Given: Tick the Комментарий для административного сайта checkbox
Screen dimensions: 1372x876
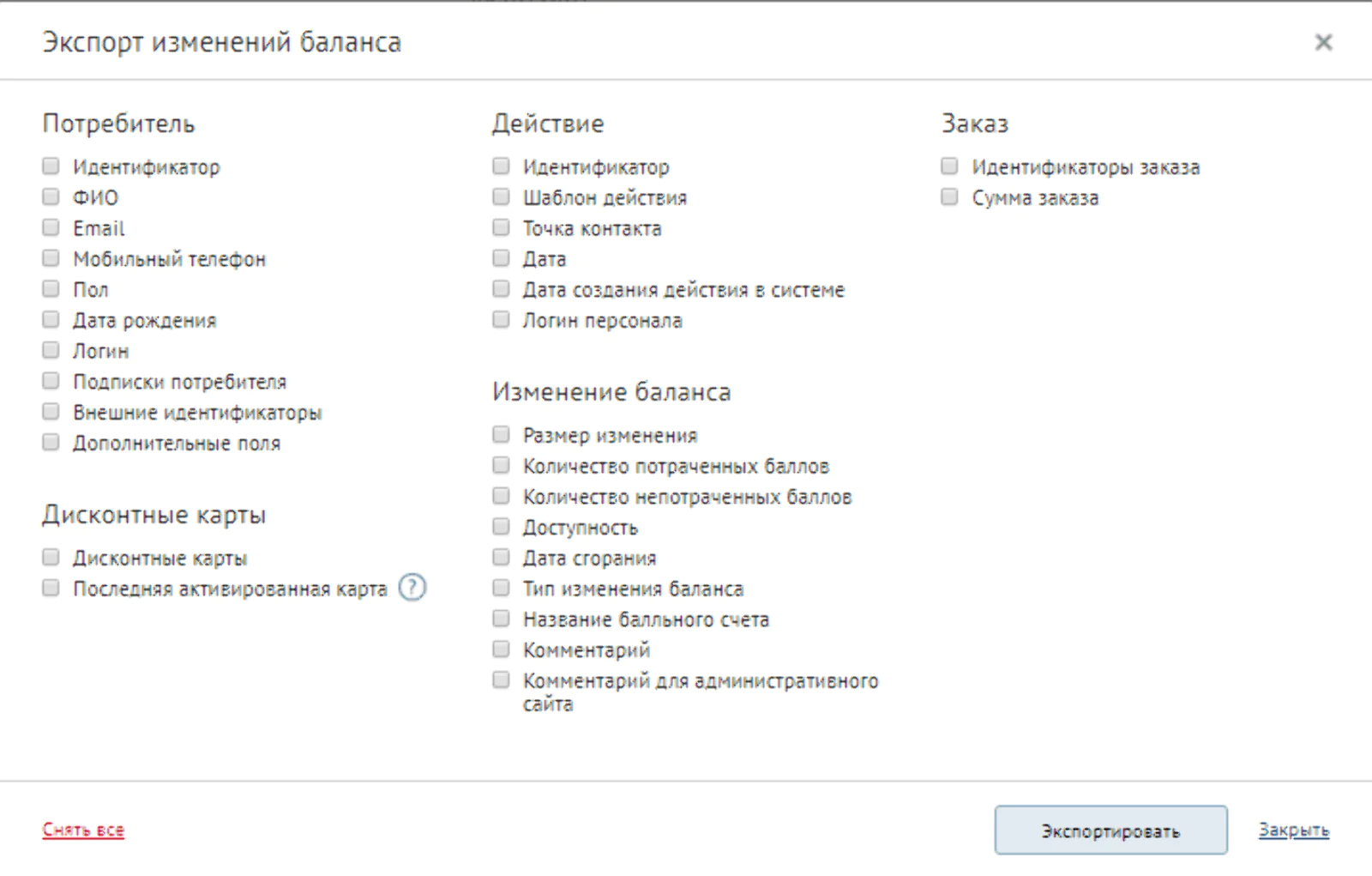Looking at the screenshot, I should [501, 680].
